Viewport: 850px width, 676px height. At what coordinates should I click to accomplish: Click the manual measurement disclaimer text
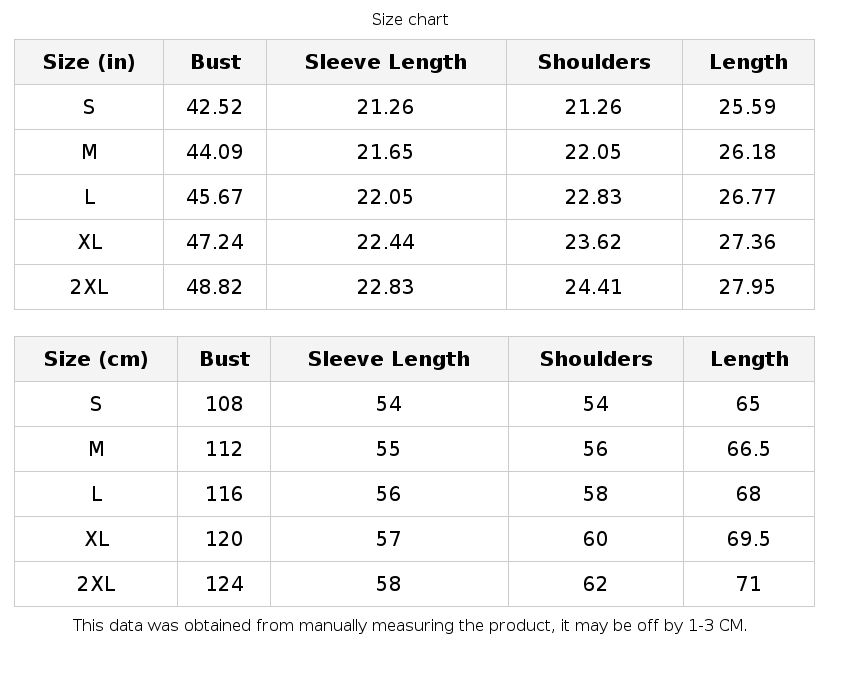pos(410,626)
